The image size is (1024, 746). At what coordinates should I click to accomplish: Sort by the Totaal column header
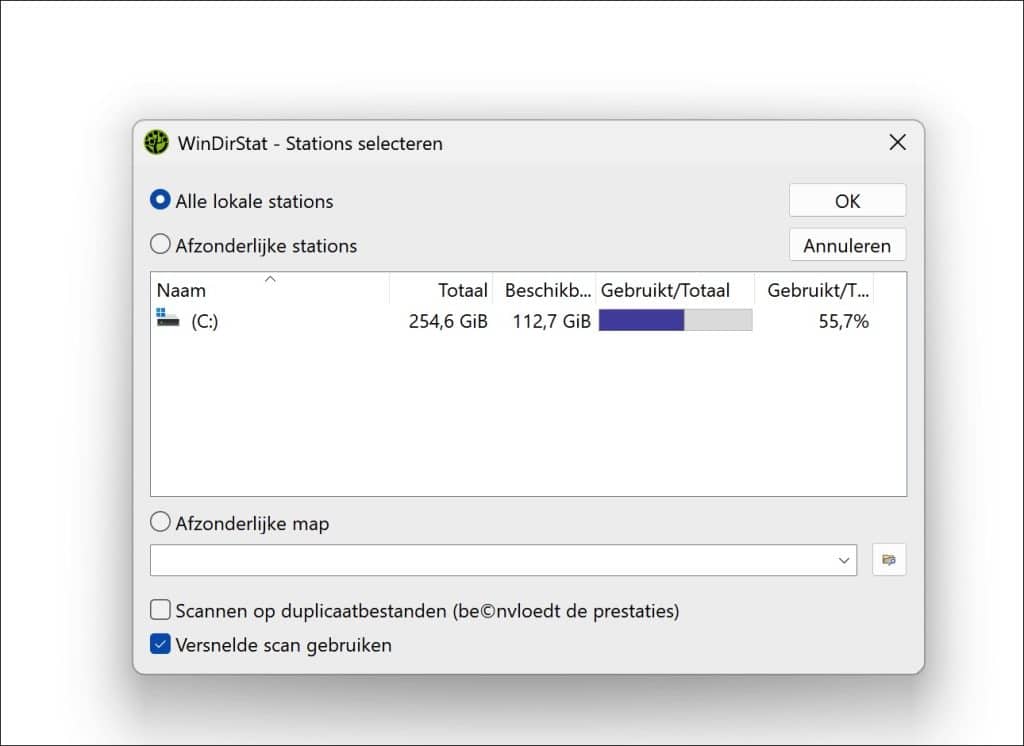[441, 289]
